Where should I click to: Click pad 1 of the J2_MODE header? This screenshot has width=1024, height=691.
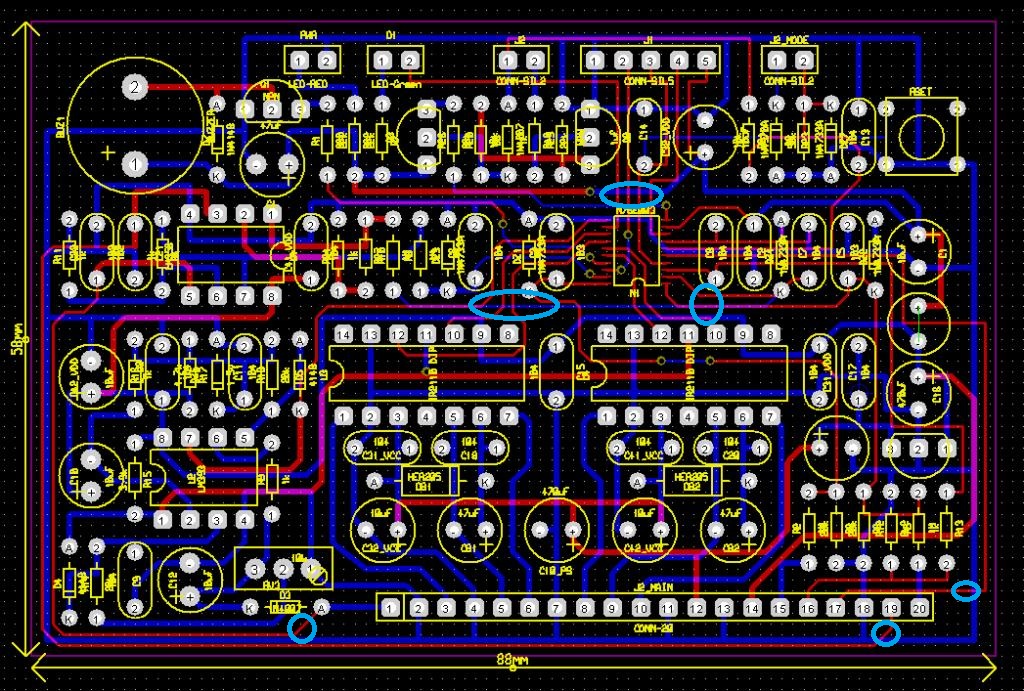pyautogui.click(x=776, y=61)
